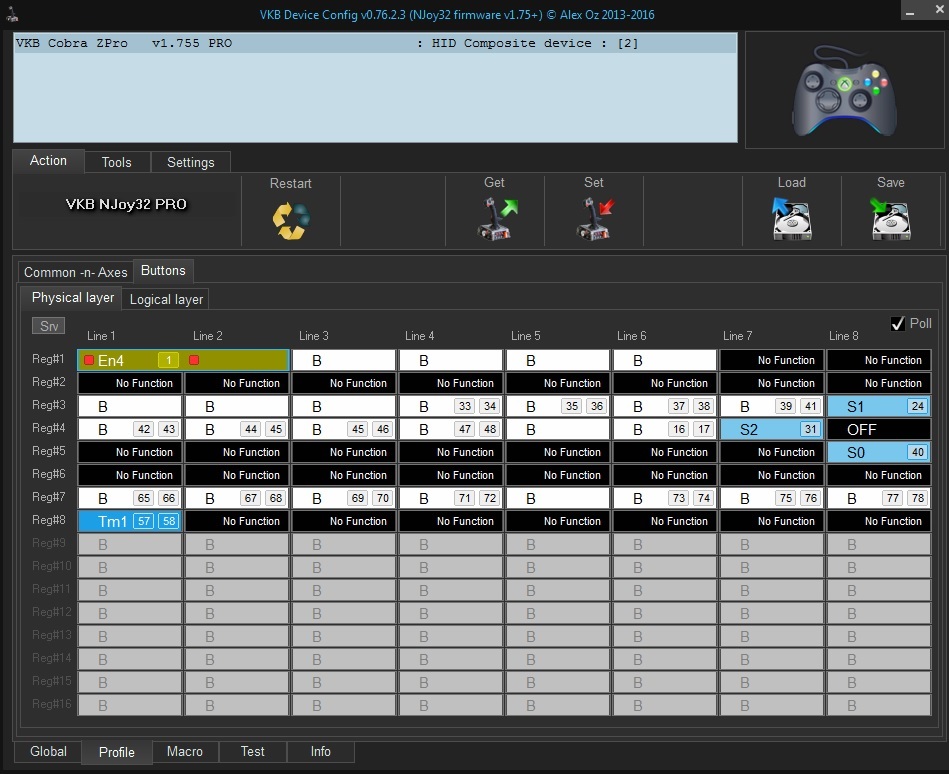Image resolution: width=949 pixels, height=774 pixels.
Task: Open the Action tab
Action: (x=48, y=161)
